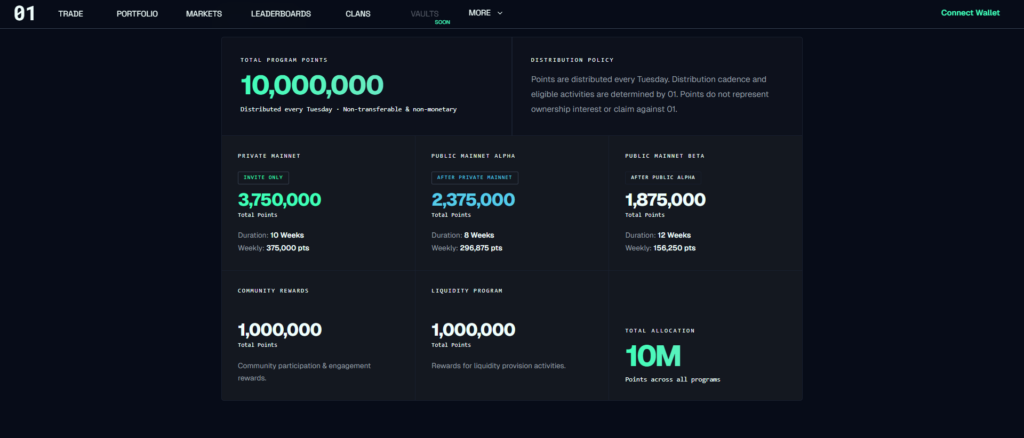Click the DISTRIBUTION POLICY heading
1024x438 pixels.
point(572,60)
